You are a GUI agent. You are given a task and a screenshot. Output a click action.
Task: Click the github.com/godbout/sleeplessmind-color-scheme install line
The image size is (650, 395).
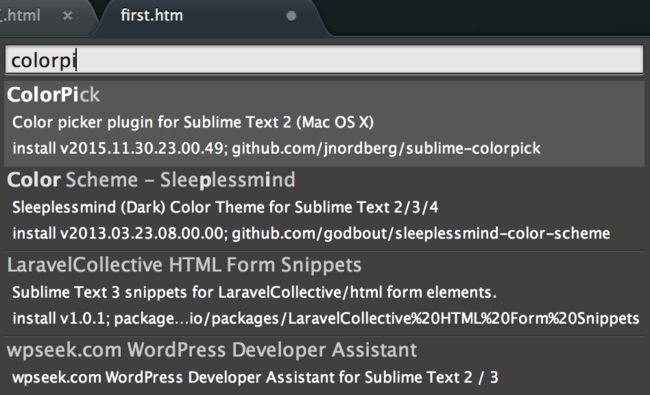(x=311, y=233)
